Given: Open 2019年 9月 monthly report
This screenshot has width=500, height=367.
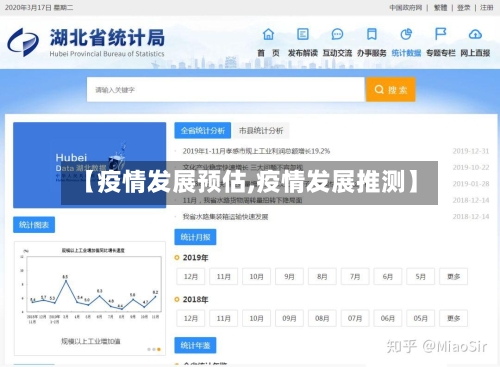Looking at the screenshot, I should pyautogui.click(x=289, y=276).
